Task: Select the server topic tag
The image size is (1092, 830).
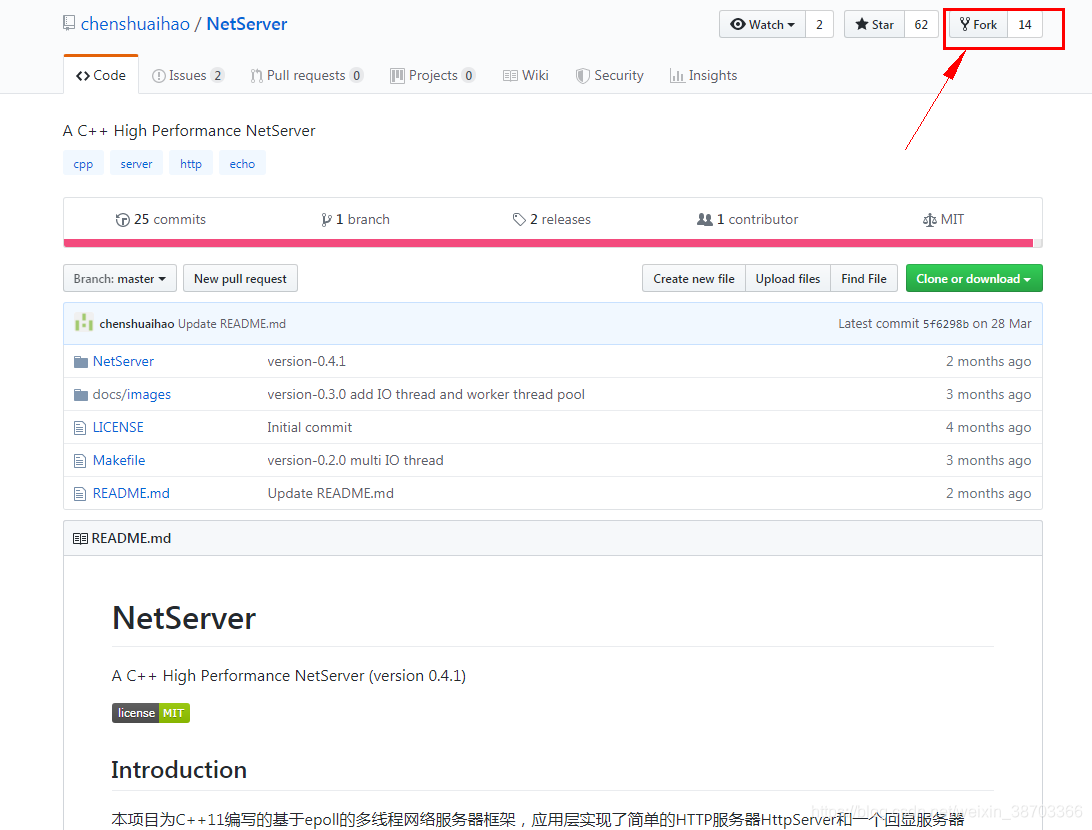Action: coord(136,164)
